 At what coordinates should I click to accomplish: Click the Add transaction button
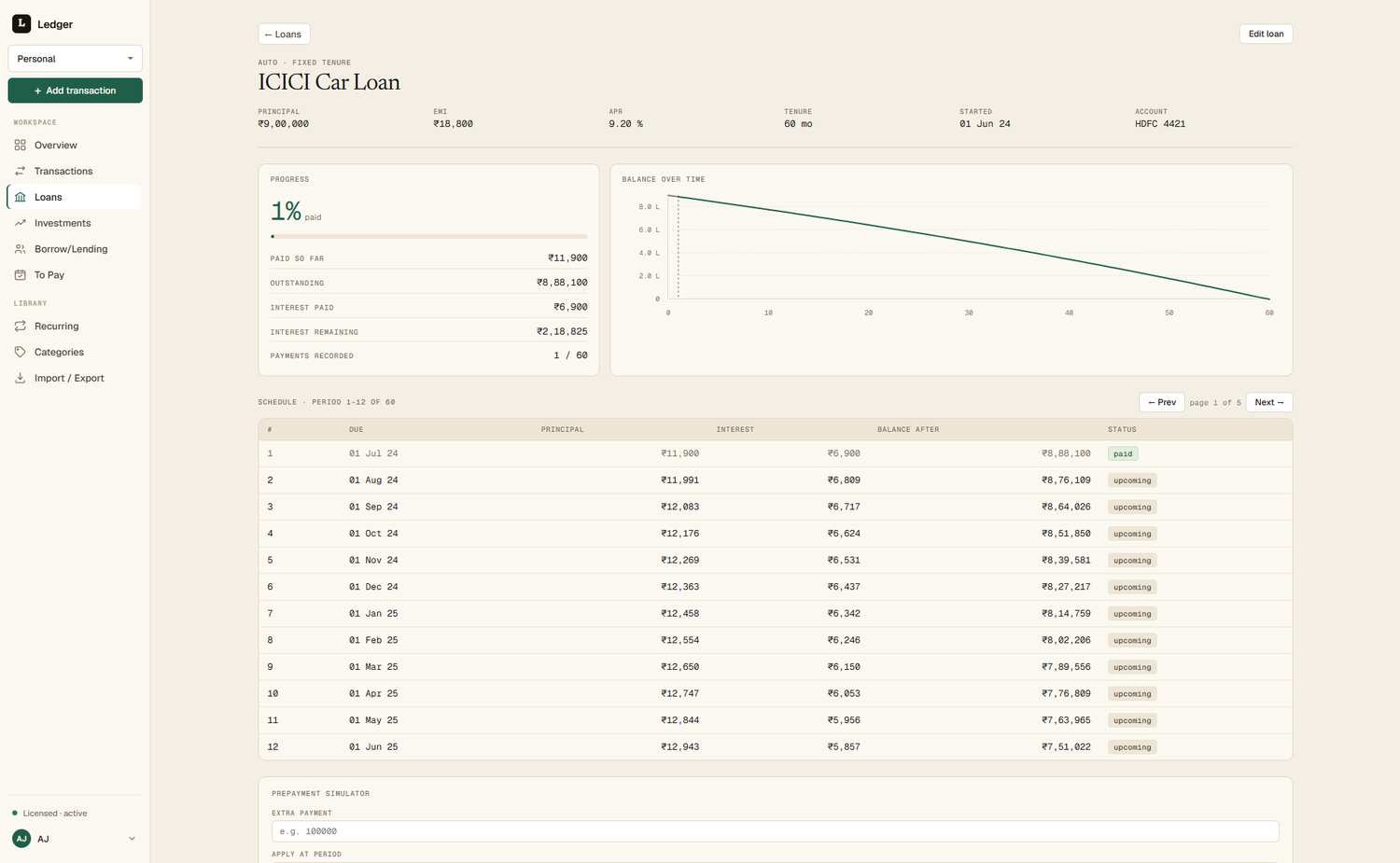(75, 90)
